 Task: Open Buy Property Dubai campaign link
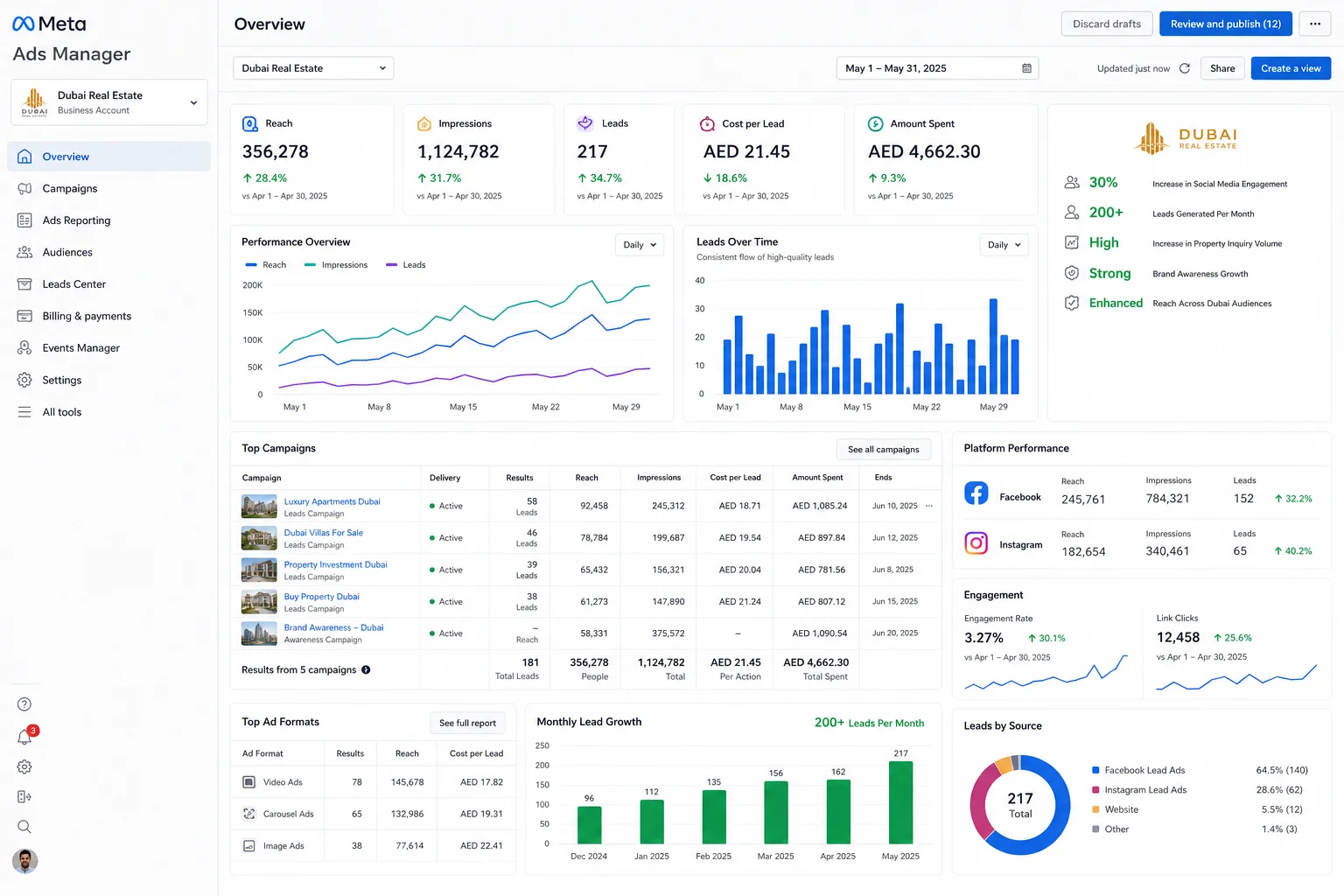[x=322, y=597]
